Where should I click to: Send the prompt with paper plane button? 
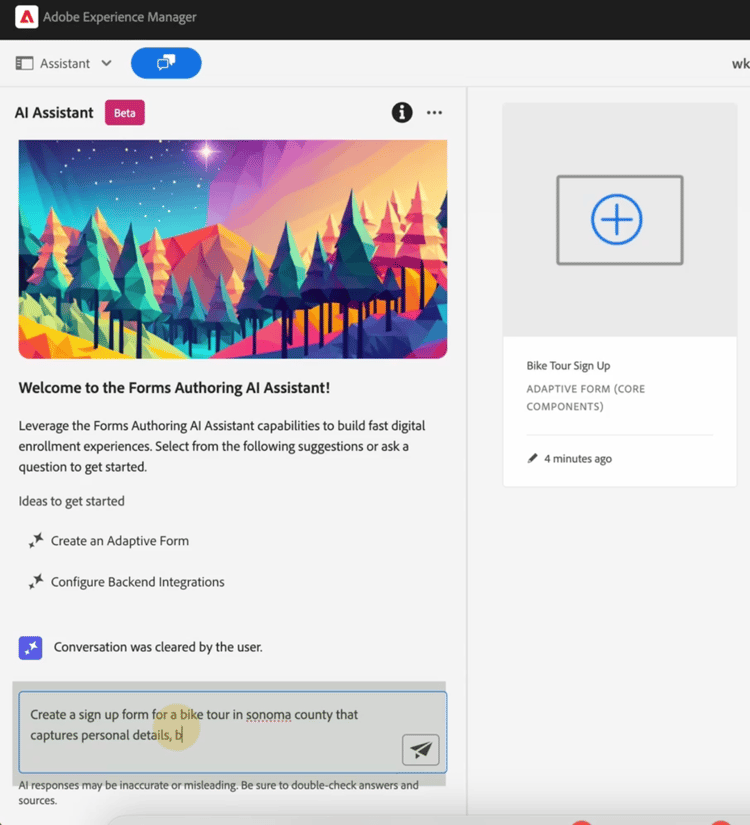click(x=421, y=750)
